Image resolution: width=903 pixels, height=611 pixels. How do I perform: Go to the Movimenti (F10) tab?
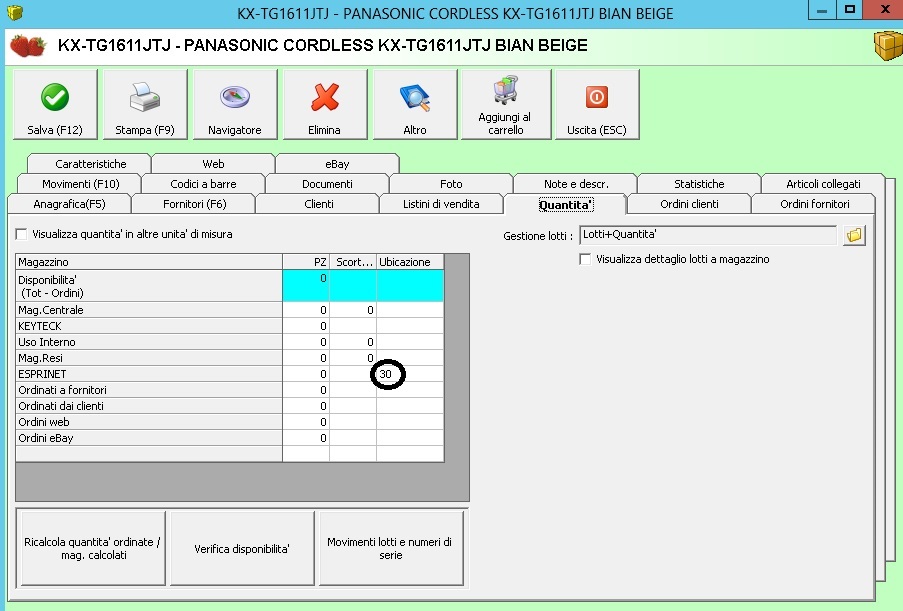pos(80,184)
